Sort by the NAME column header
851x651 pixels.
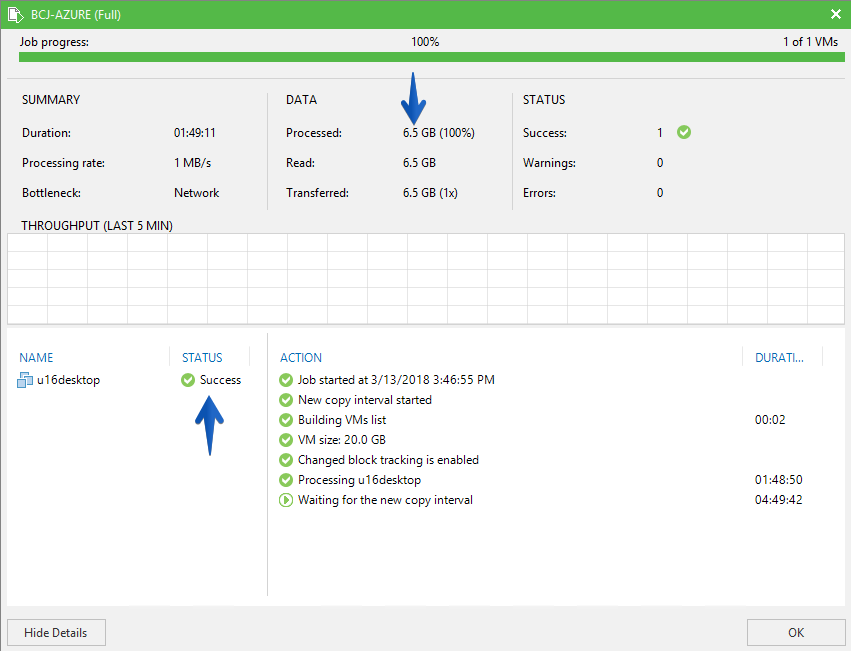tap(36, 358)
